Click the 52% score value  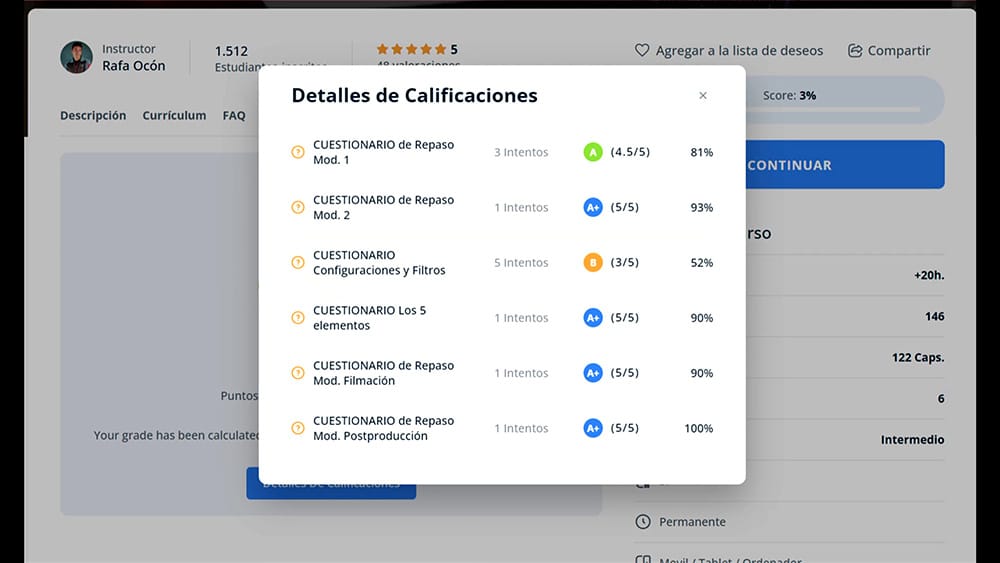tap(702, 263)
